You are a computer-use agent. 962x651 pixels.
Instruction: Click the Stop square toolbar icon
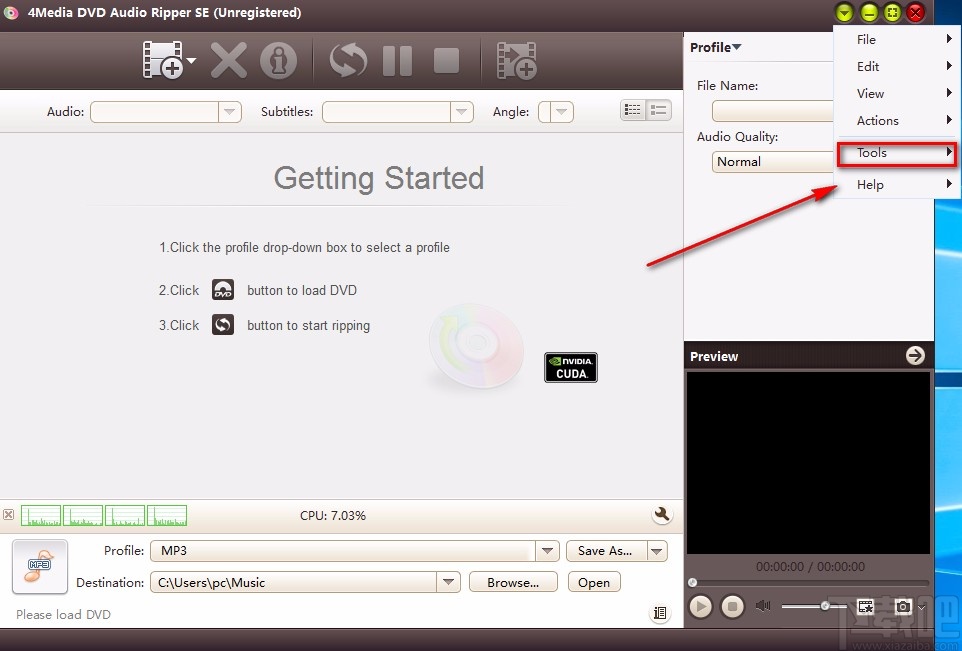(x=446, y=60)
